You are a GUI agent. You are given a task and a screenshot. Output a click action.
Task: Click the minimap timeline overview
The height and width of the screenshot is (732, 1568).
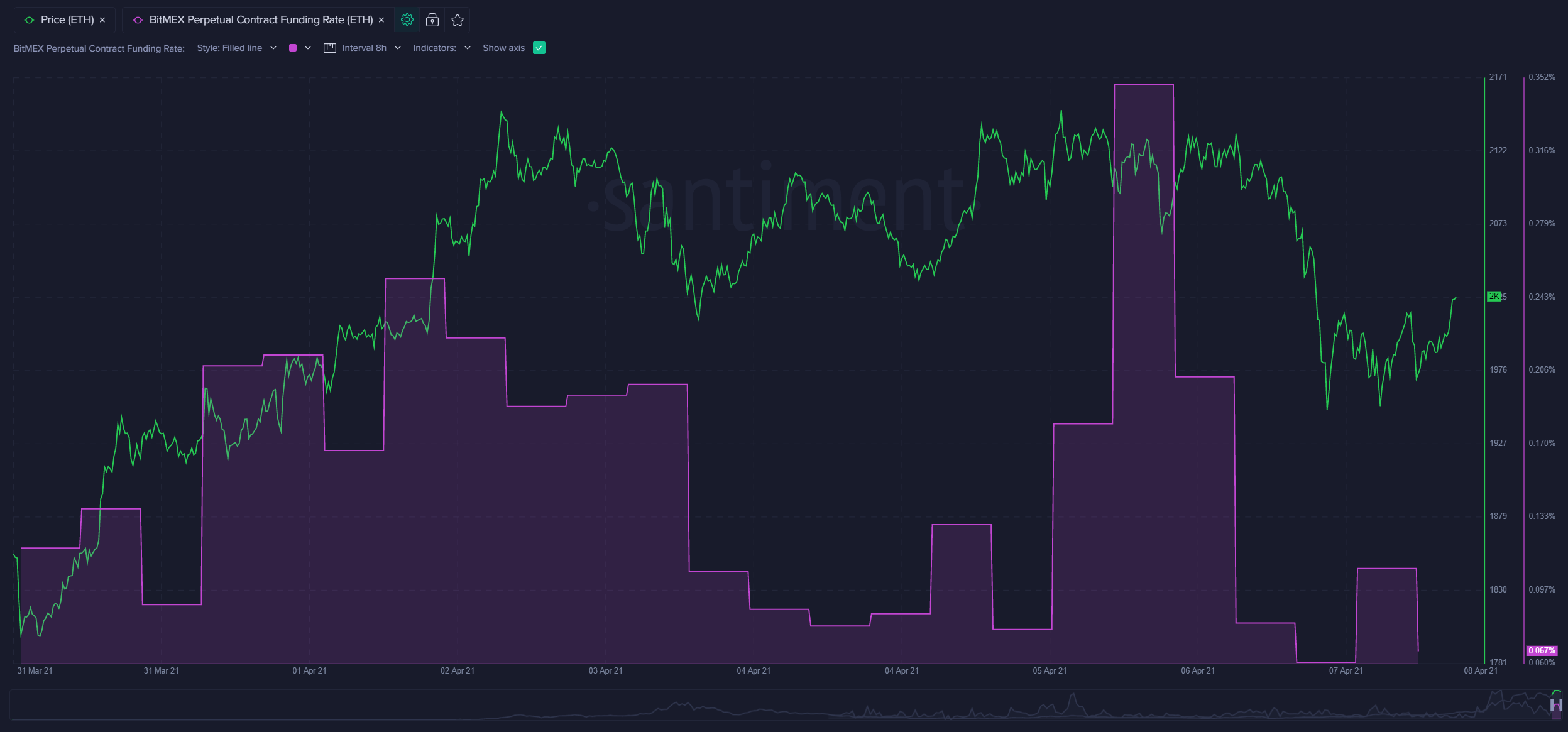(754, 706)
